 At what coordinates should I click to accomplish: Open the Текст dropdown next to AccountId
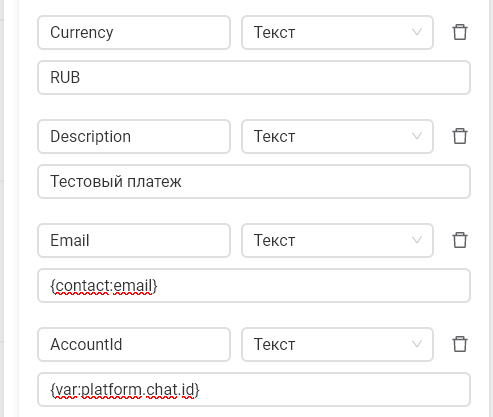(x=337, y=344)
